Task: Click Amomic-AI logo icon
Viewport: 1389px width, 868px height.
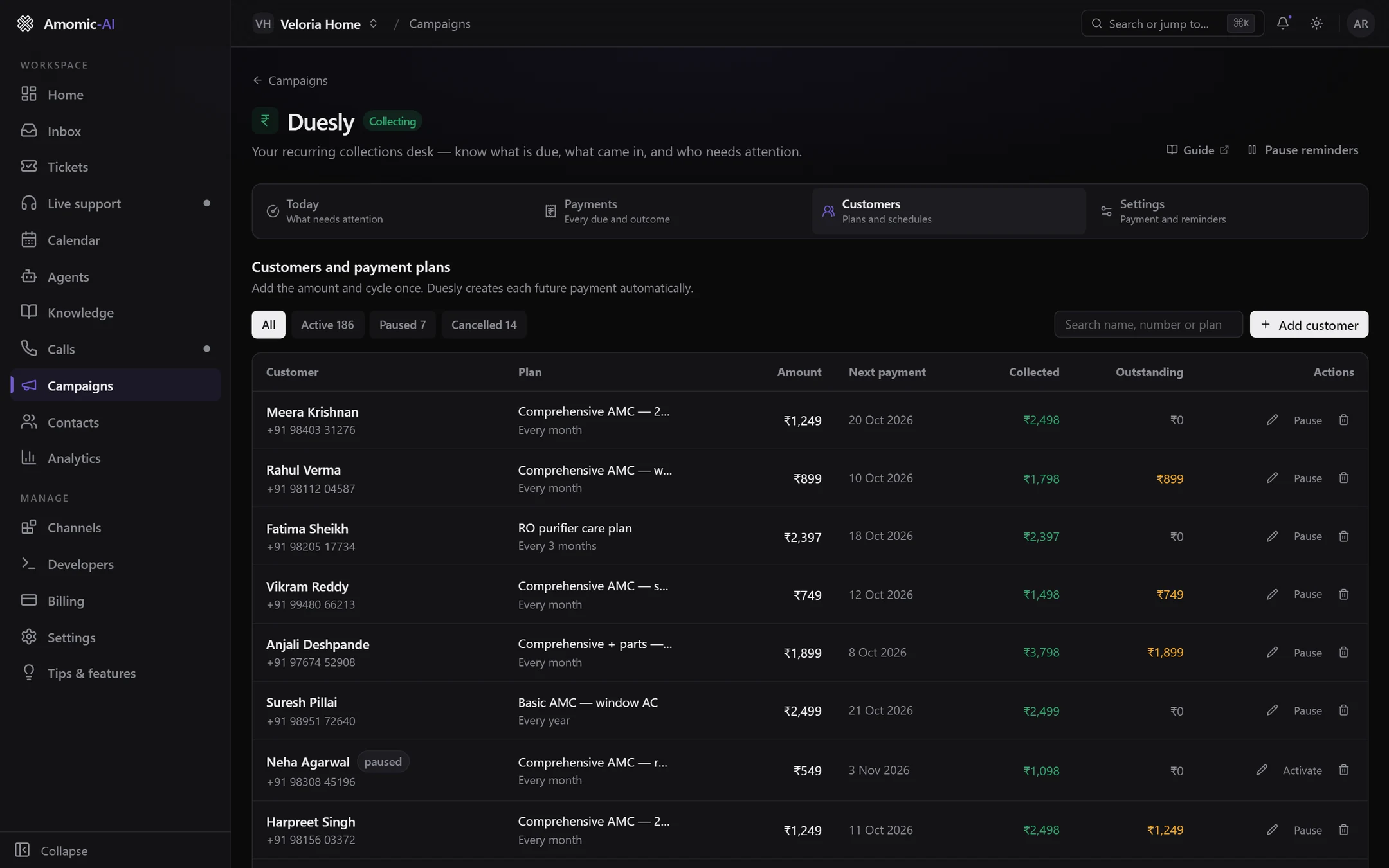Action: (25, 23)
